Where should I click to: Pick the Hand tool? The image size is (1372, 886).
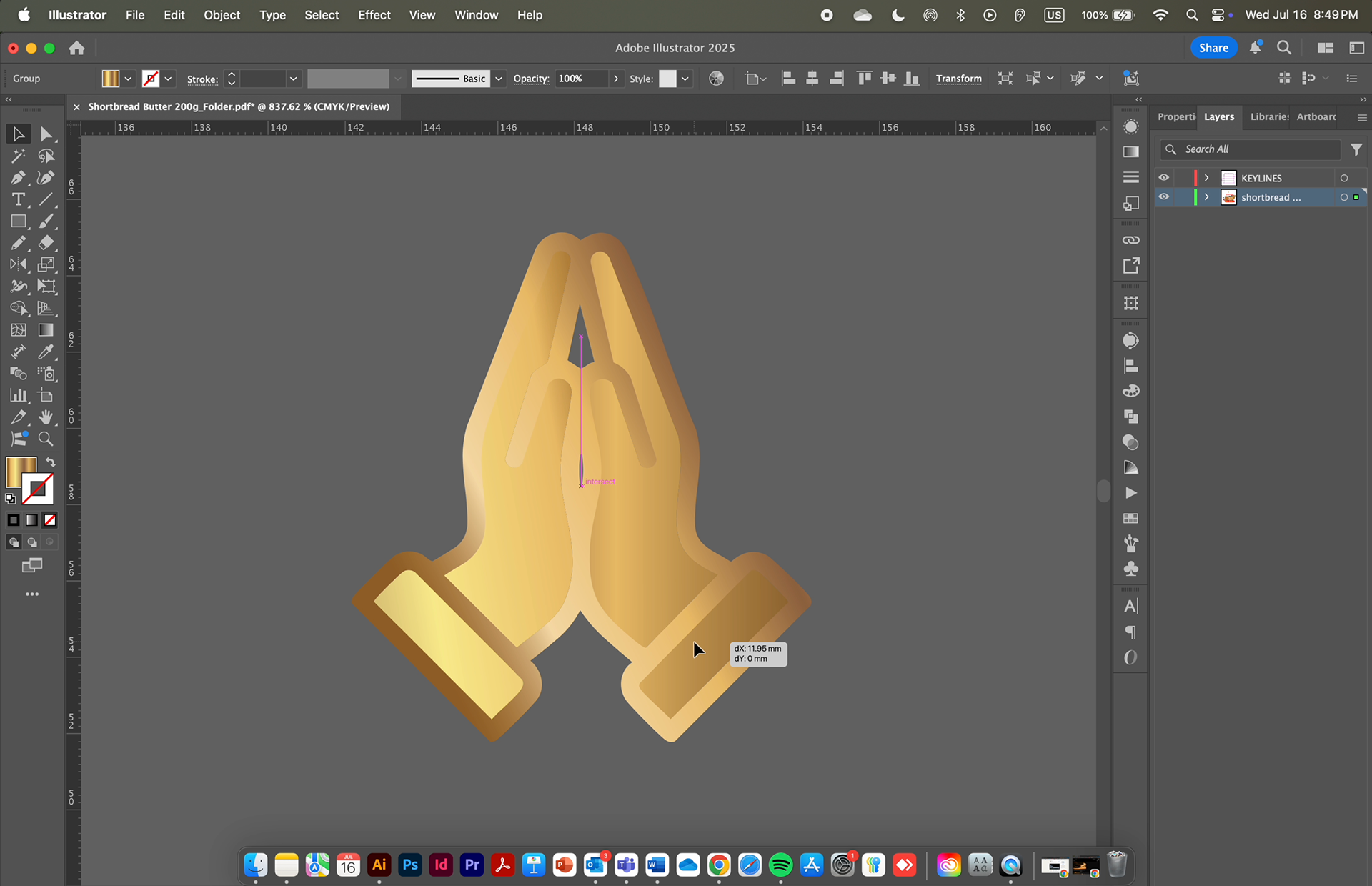point(46,417)
